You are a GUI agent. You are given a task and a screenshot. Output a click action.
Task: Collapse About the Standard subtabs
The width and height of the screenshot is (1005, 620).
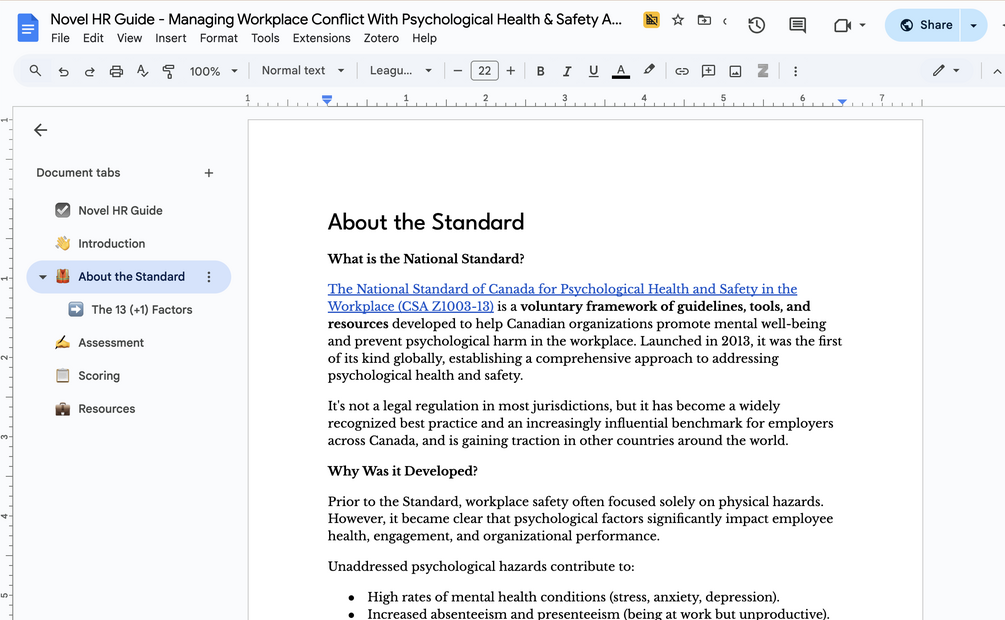[43, 277]
